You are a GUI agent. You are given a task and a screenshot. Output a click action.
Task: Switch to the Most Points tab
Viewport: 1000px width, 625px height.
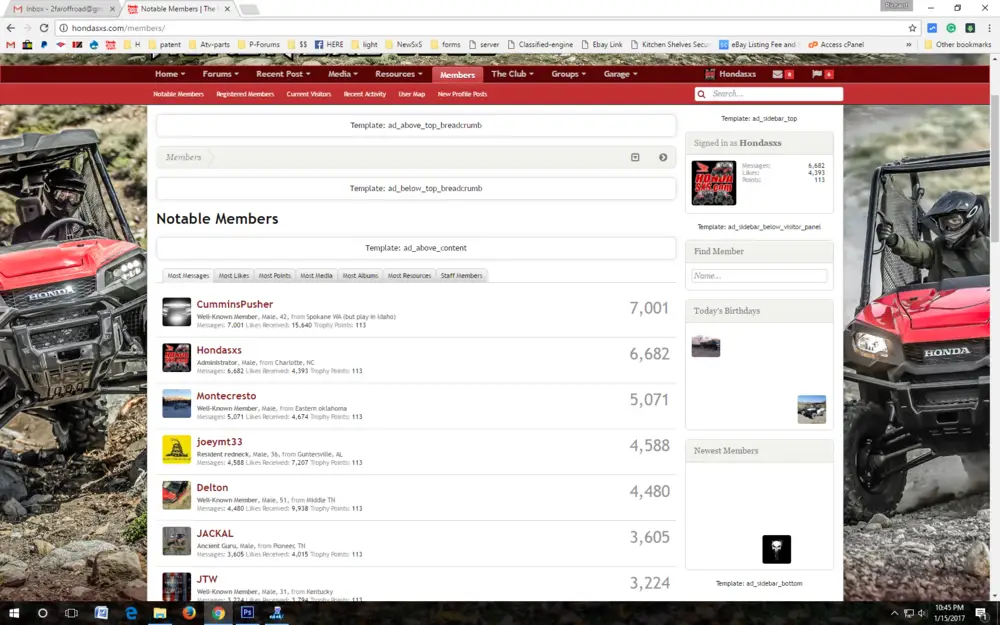[x=274, y=276]
